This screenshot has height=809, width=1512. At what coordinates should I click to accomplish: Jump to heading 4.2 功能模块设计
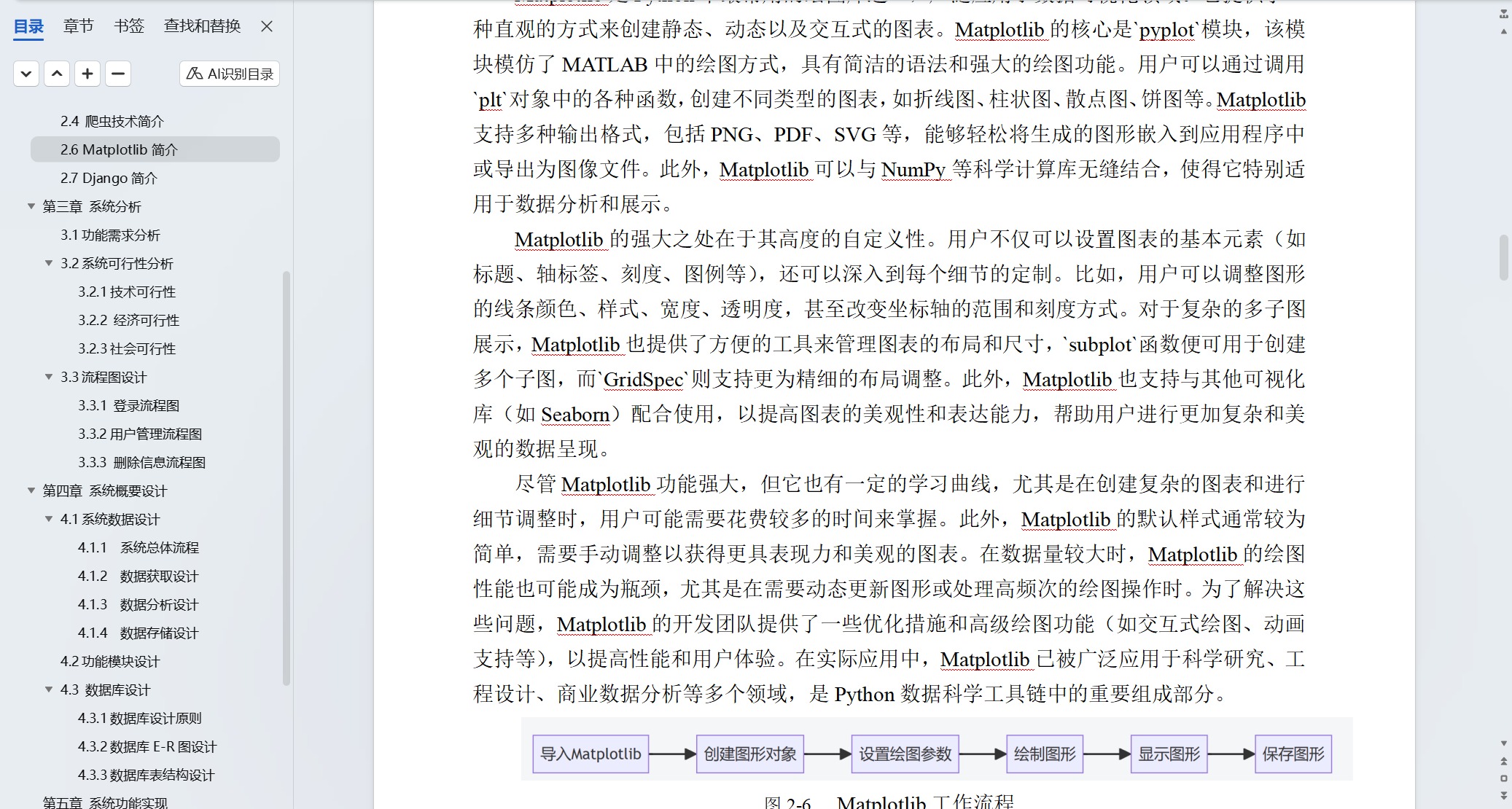tap(110, 661)
